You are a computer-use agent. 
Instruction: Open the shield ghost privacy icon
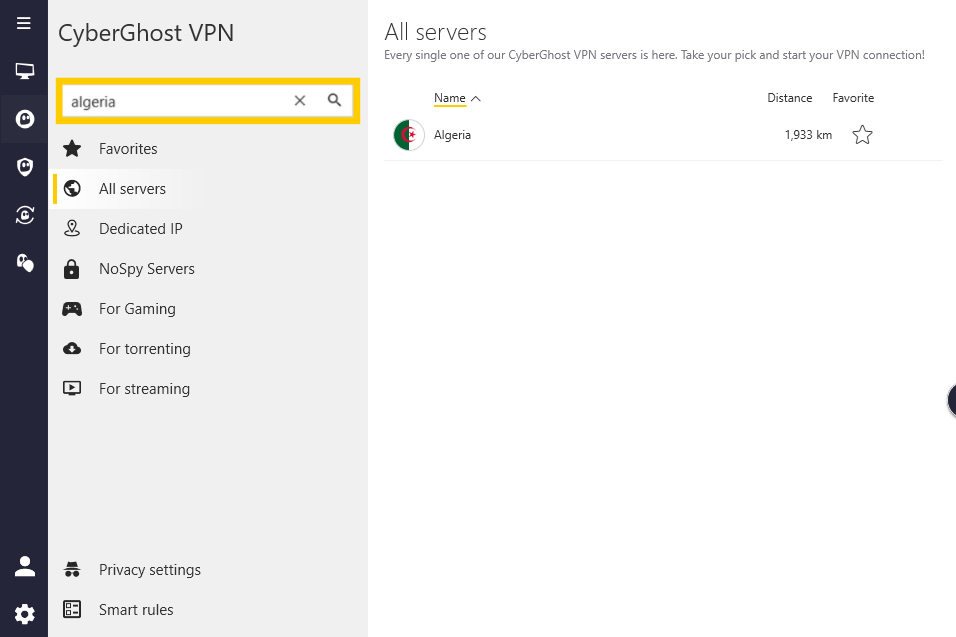click(24, 166)
